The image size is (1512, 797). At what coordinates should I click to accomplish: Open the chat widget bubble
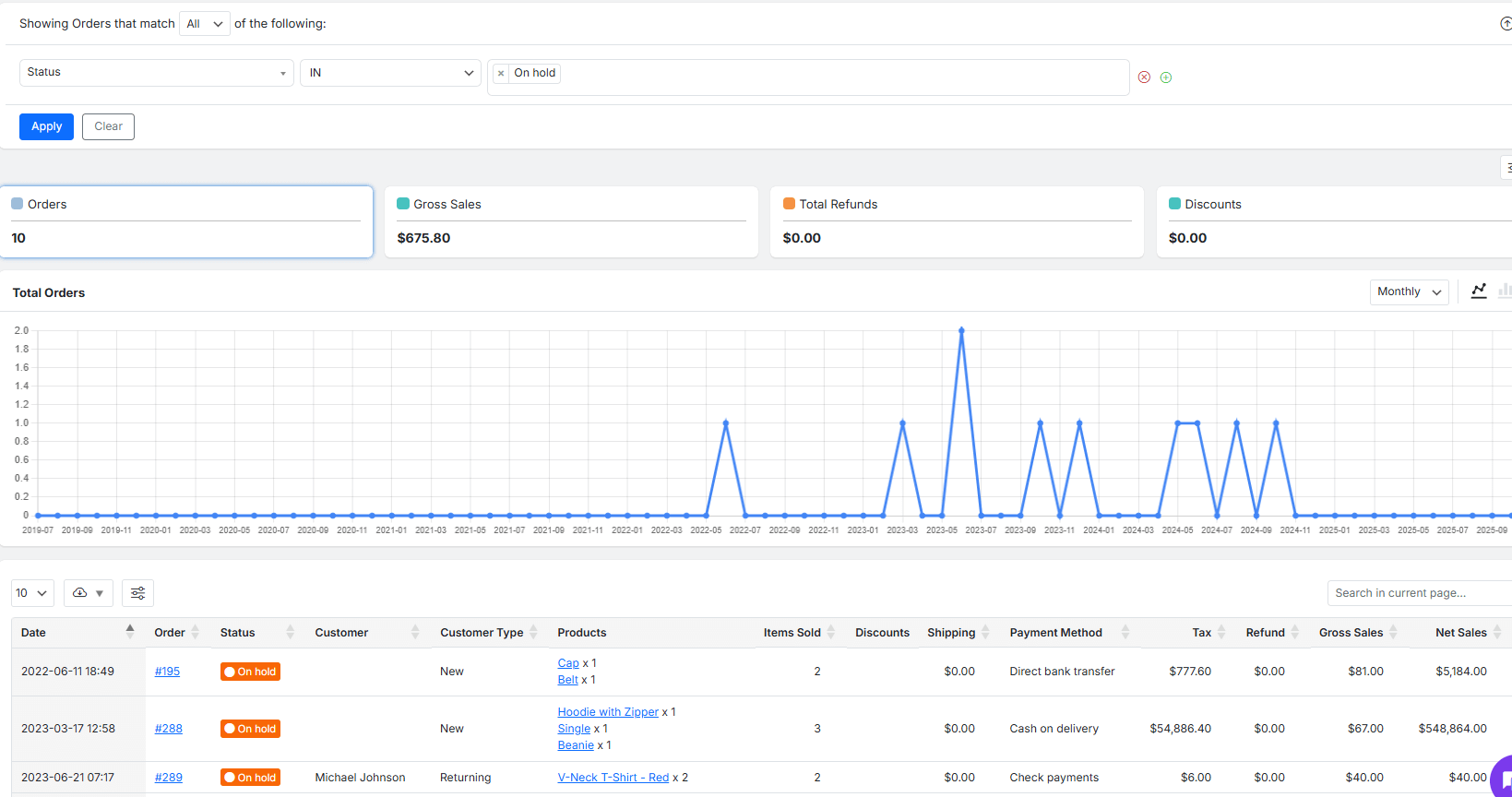(1502, 779)
